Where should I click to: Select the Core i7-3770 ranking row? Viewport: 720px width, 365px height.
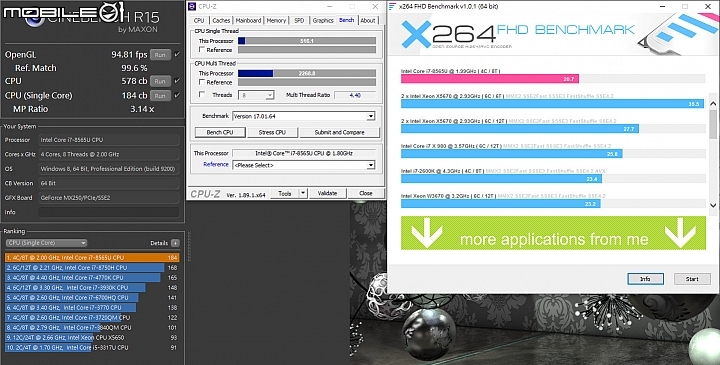tap(92, 308)
